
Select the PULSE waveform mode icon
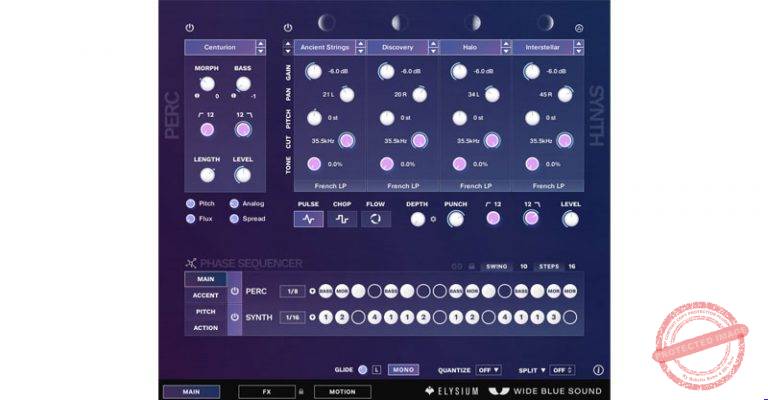coord(309,219)
